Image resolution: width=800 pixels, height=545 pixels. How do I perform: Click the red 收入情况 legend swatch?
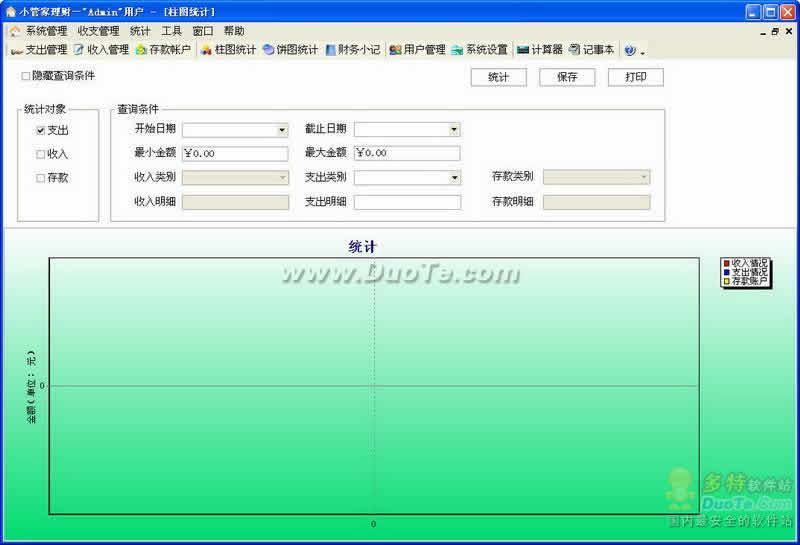tap(727, 263)
